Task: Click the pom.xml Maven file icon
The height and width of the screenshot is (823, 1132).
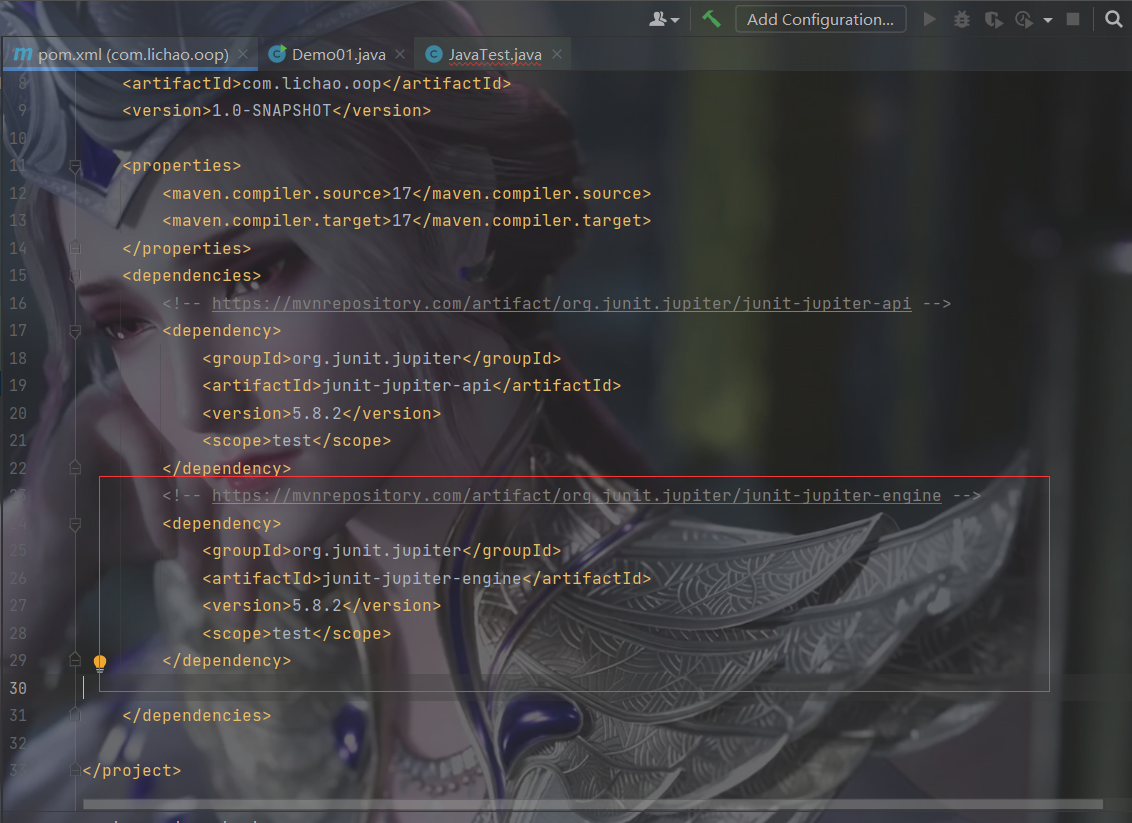Action: [23, 54]
